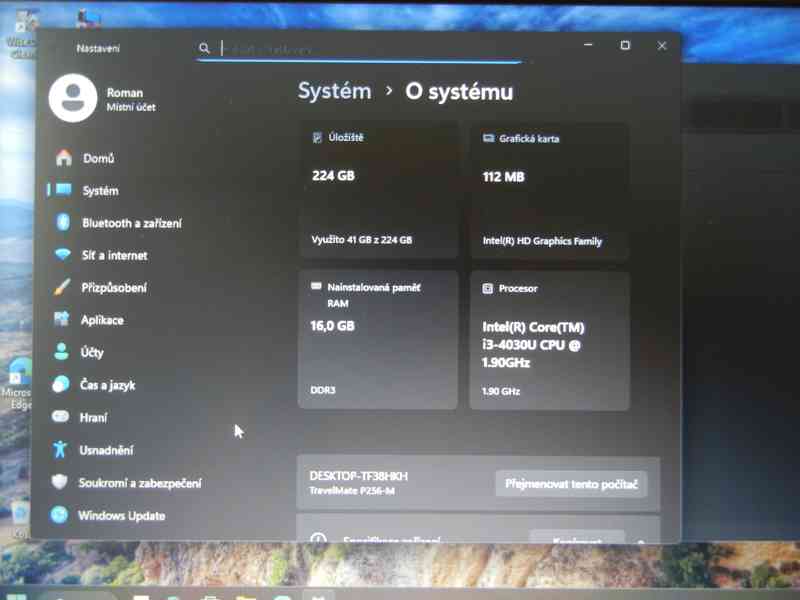Open Bluetooth a zařízení icon
Viewport: 800px width, 600px height.
(63, 222)
